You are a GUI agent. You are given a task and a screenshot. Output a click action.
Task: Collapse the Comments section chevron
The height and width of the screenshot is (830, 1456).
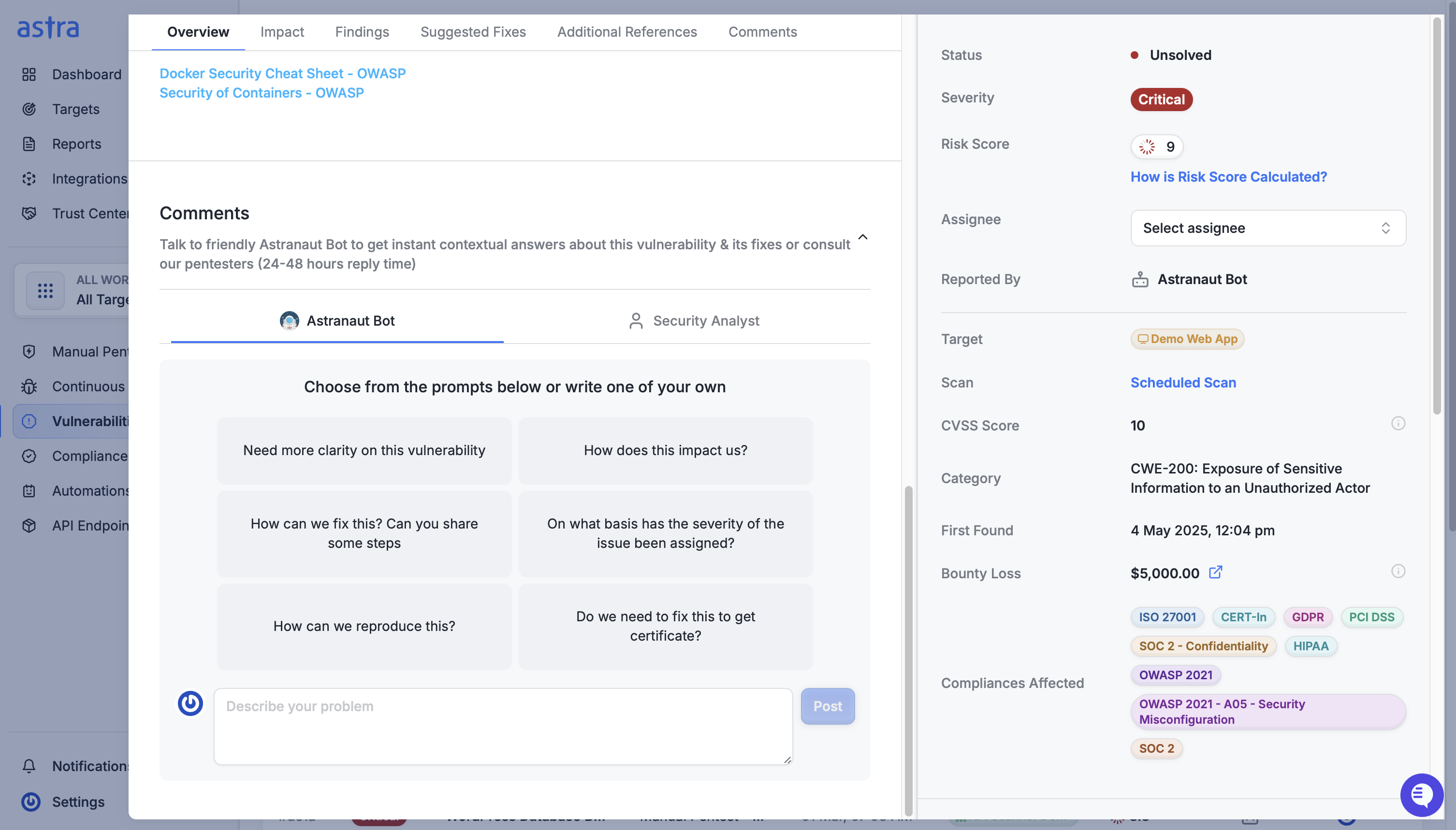click(862, 237)
